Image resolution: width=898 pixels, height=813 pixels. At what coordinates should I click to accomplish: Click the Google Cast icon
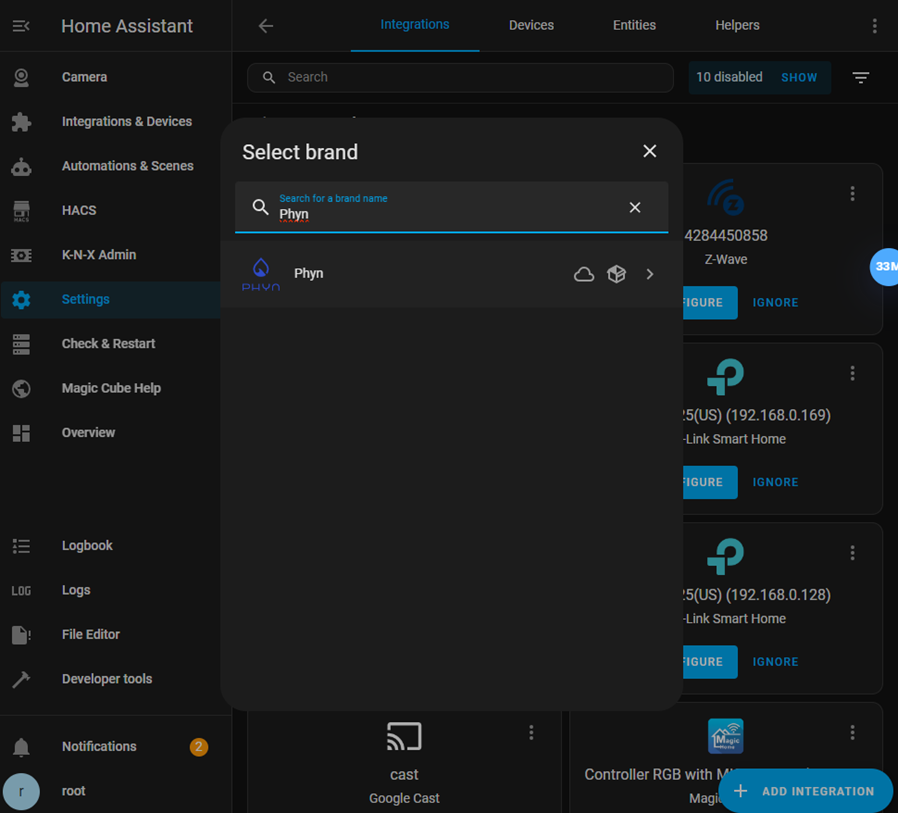(x=404, y=736)
